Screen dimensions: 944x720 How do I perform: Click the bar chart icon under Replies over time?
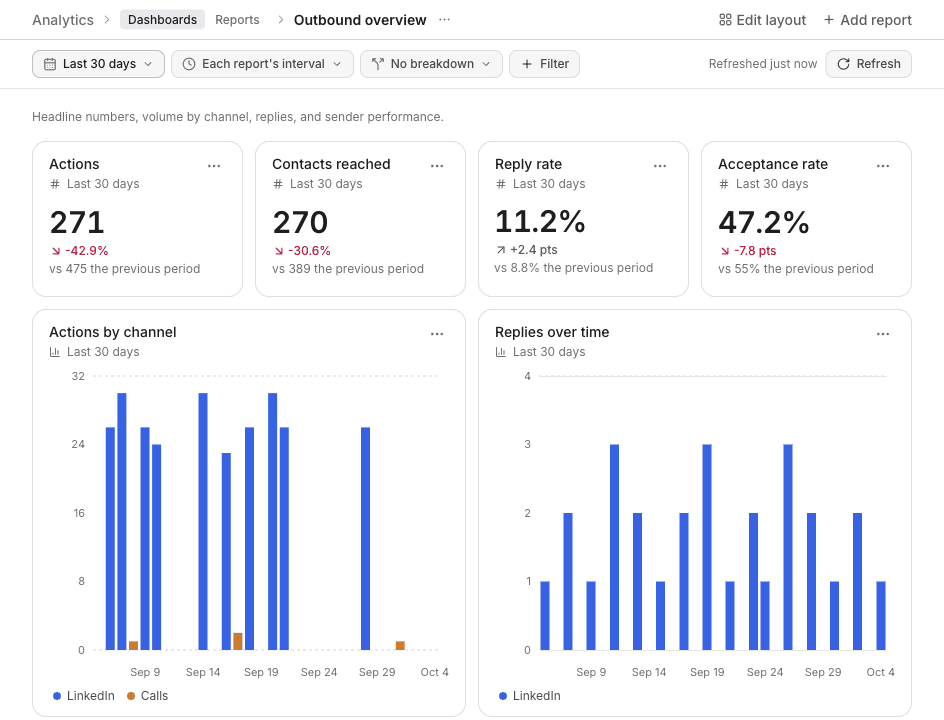tap(501, 352)
